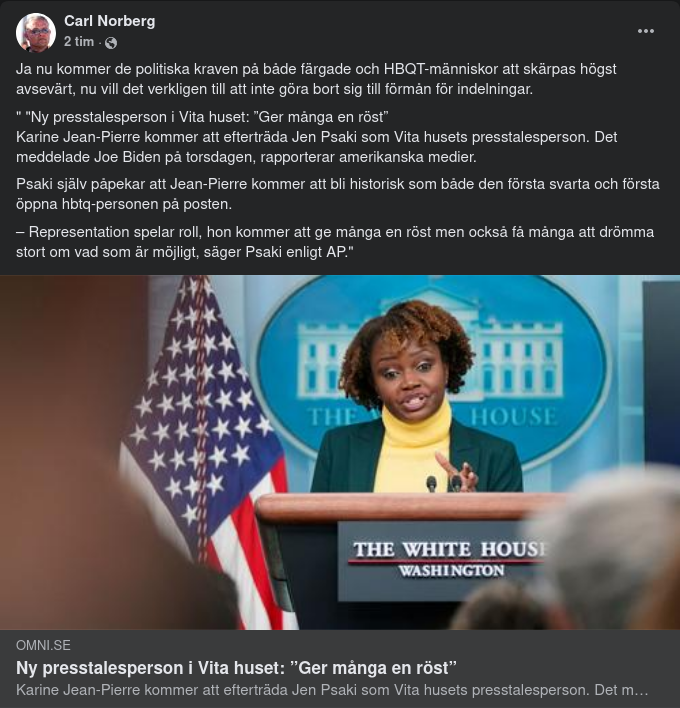Open the OMNI.SE source label
This screenshot has width=680, height=708.
(43, 645)
